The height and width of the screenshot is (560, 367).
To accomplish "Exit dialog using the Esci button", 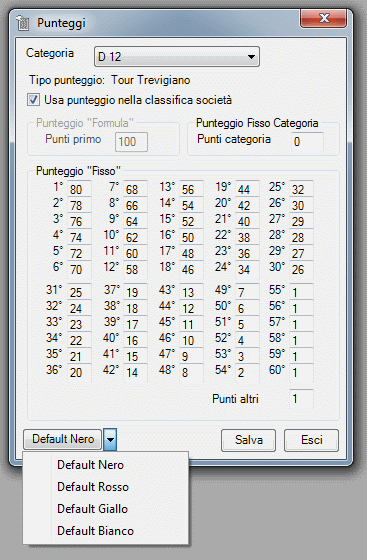I will click(311, 440).
